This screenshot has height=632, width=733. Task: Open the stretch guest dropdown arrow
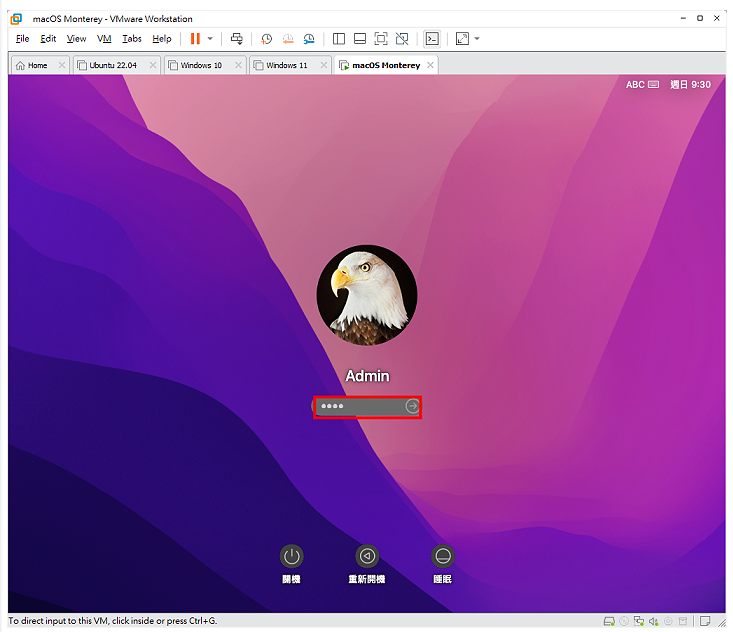477,39
